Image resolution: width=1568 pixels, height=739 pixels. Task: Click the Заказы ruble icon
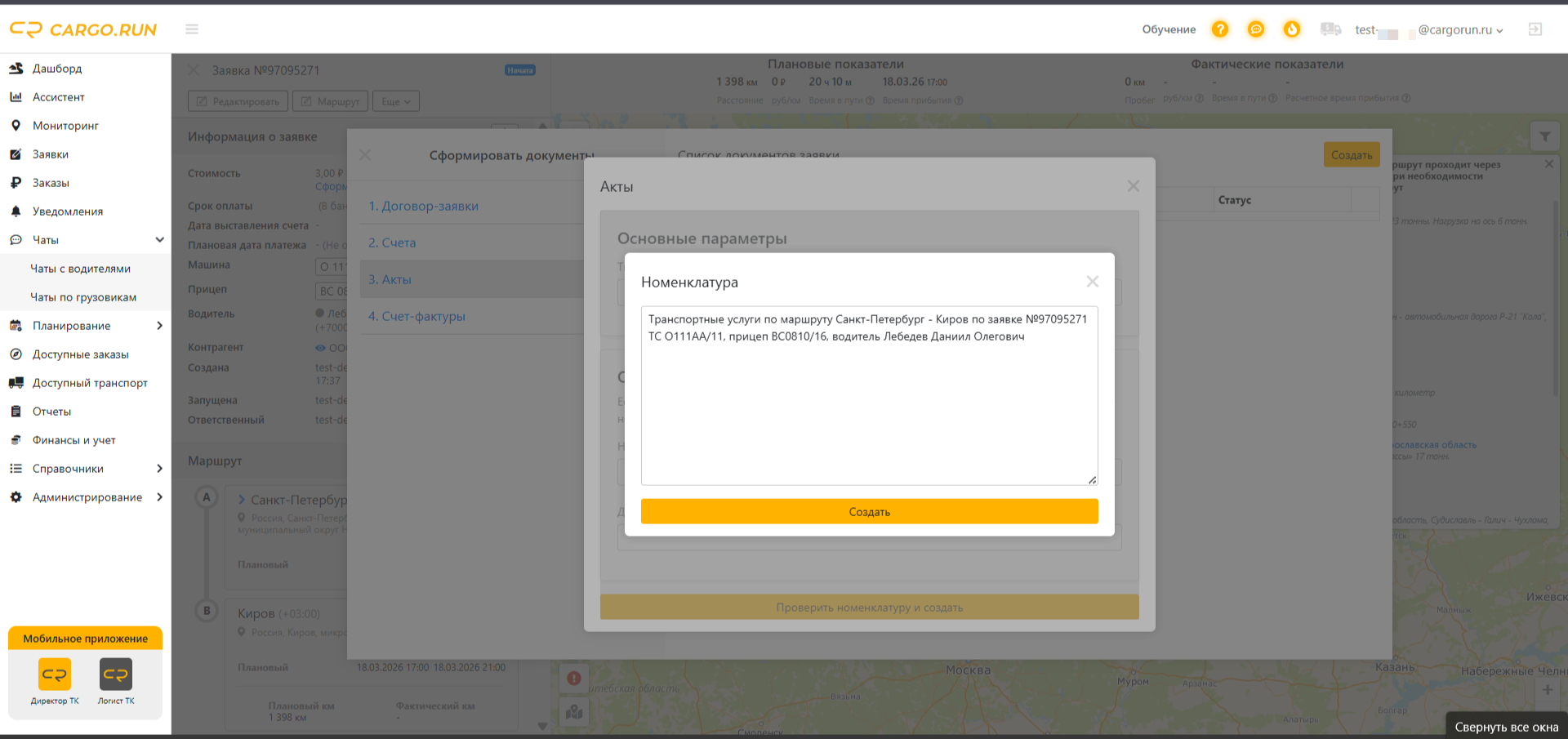click(x=16, y=183)
